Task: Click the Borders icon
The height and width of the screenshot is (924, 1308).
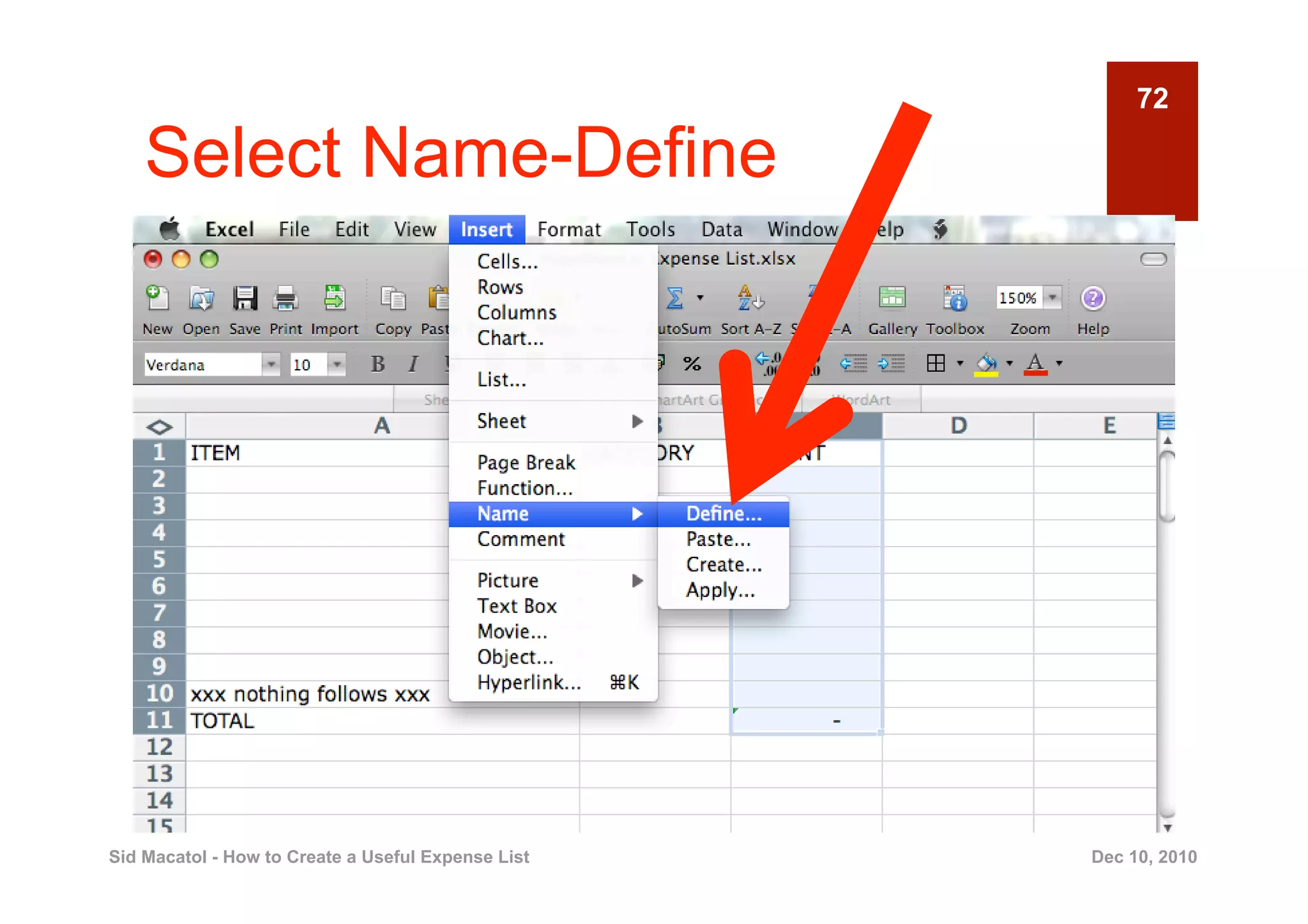Action: coord(936,363)
